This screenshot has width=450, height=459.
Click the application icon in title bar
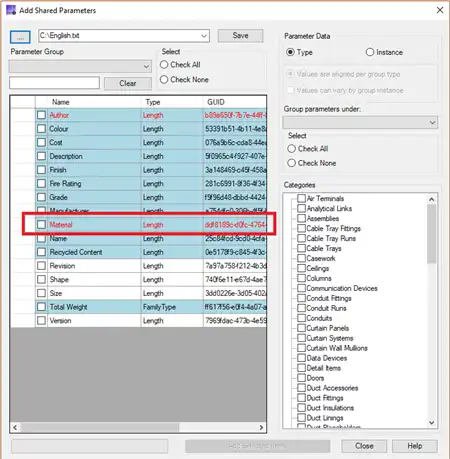click(x=11, y=10)
